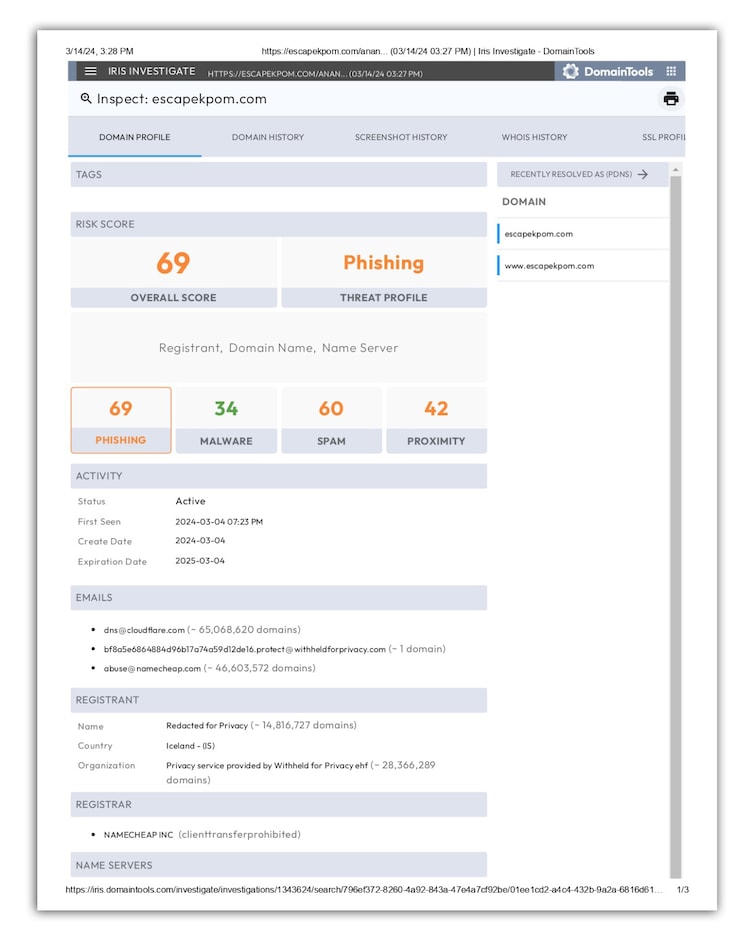The image size is (750, 945).
Task: Show the Spam score tile
Action: point(331,420)
